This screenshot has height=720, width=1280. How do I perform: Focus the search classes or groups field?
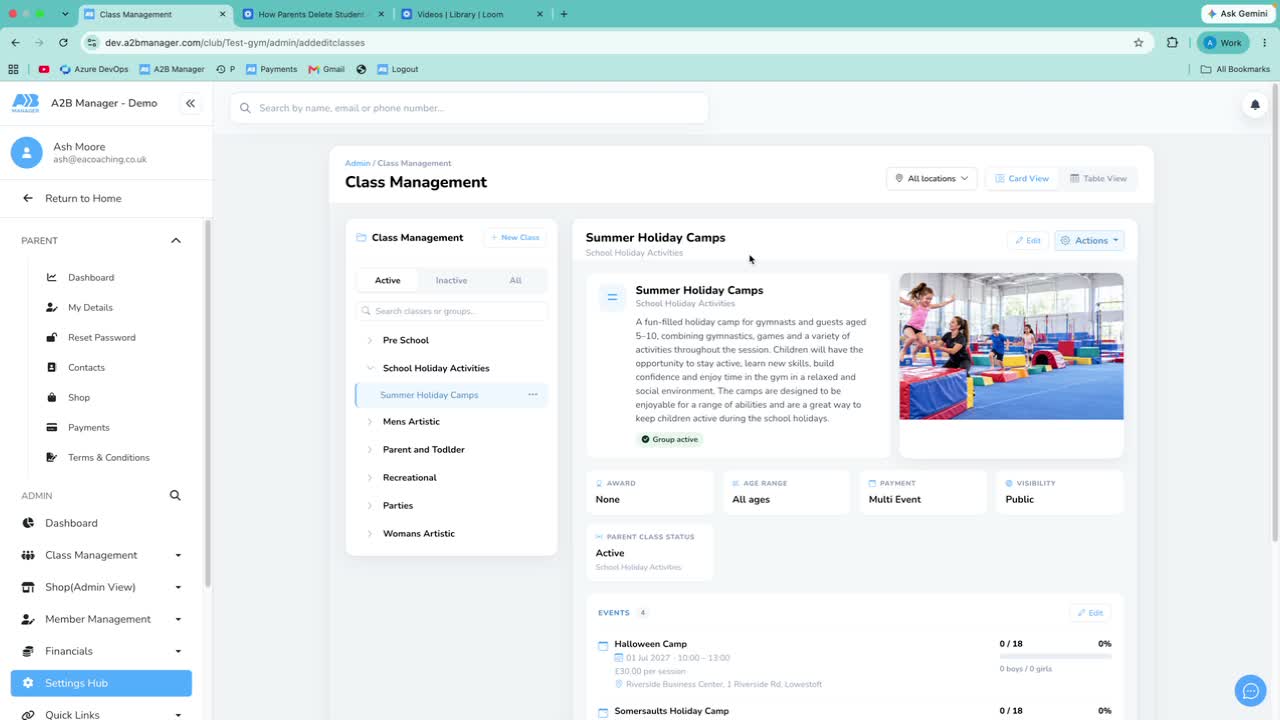coord(452,311)
